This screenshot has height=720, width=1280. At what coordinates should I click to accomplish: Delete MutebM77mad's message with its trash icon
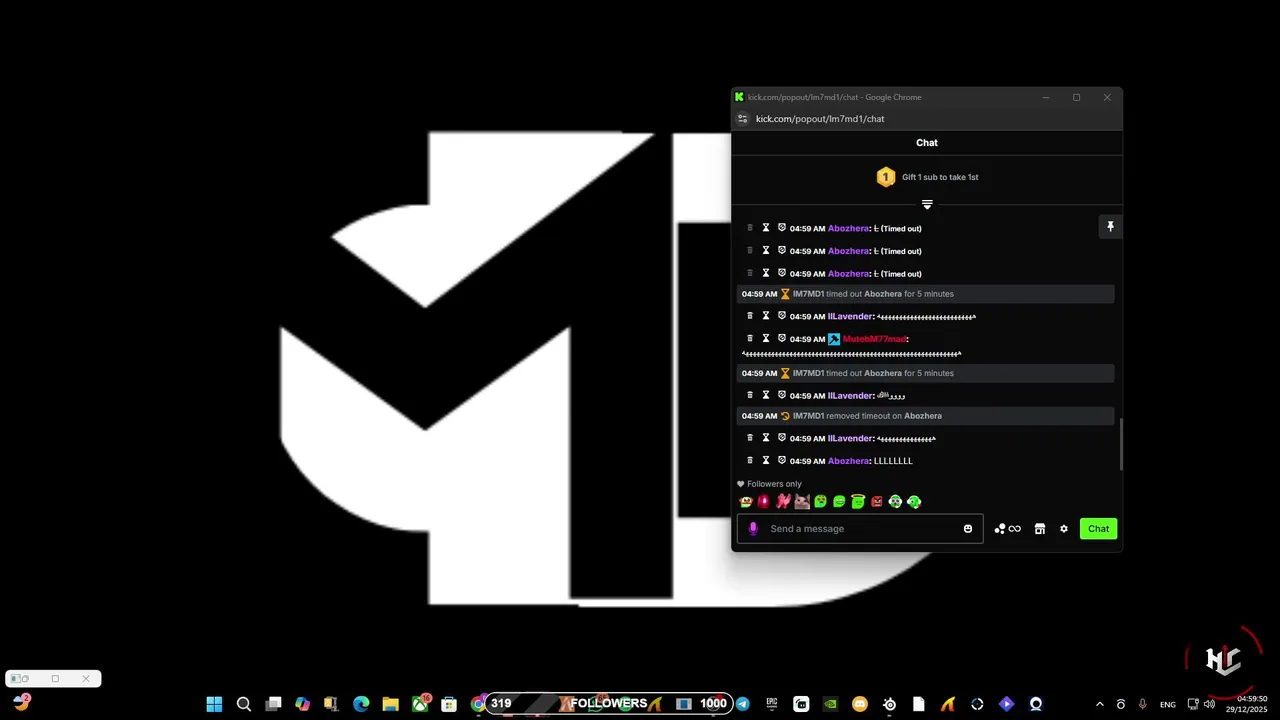pyautogui.click(x=750, y=339)
